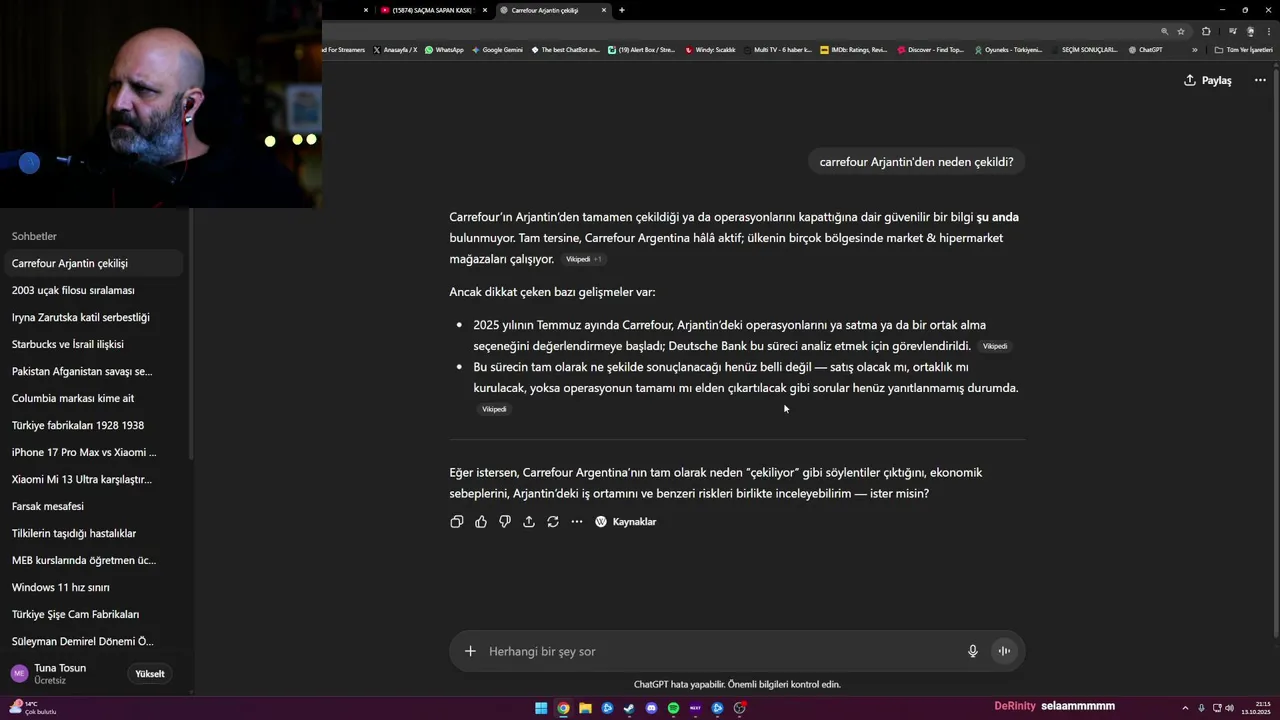Click the user message 'carrefour Arjantin'den neden çekildi?'

click(916, 162)
